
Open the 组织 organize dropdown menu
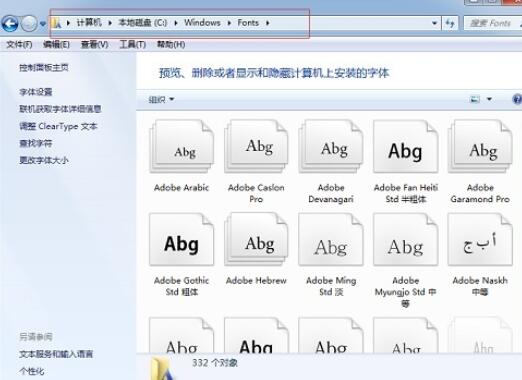pyautogui.click(x=161, y=99)
